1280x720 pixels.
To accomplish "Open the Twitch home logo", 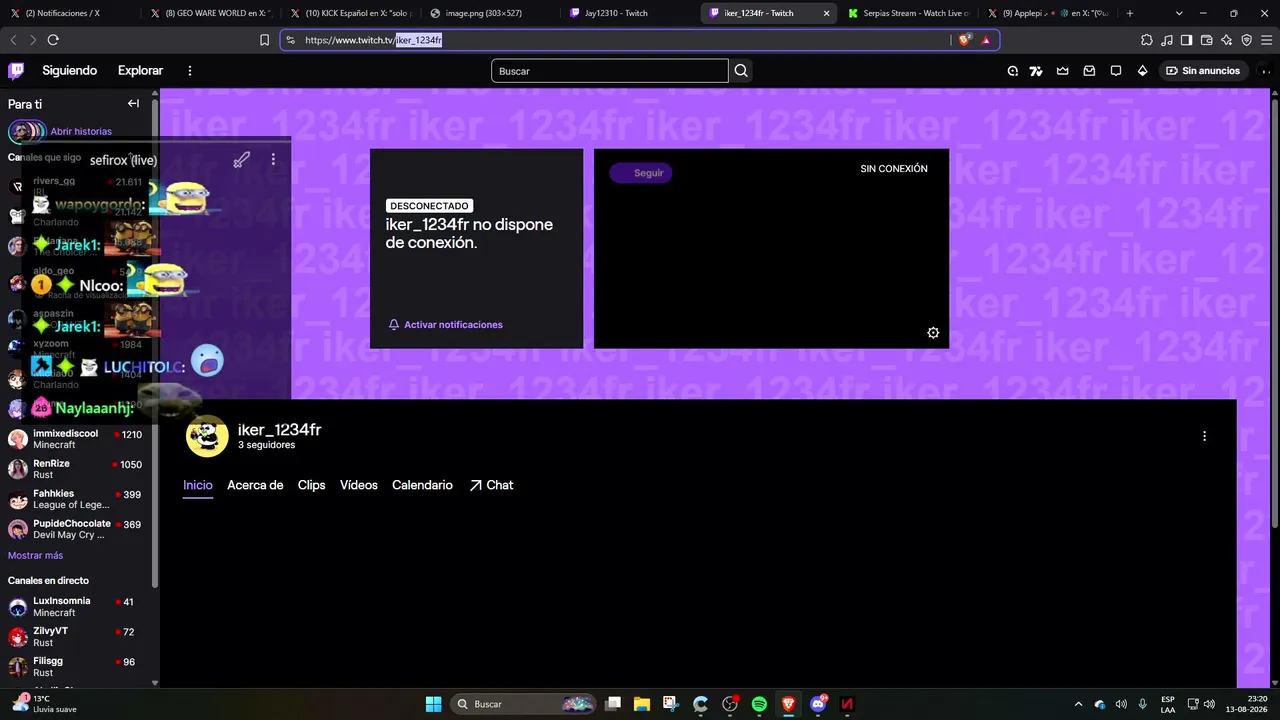I will click(16, 70).
